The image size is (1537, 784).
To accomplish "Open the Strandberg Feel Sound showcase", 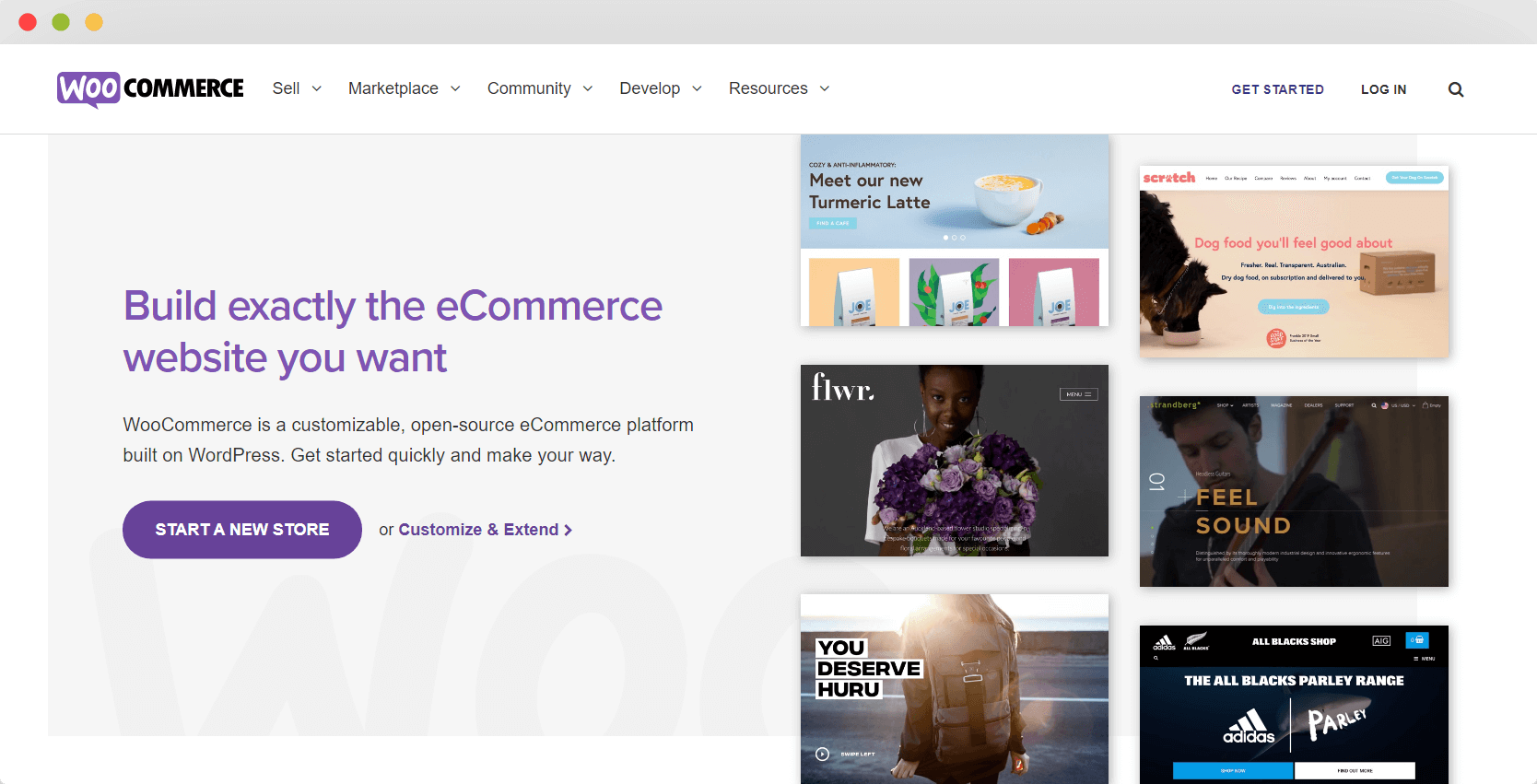I will click(1294, 491).
